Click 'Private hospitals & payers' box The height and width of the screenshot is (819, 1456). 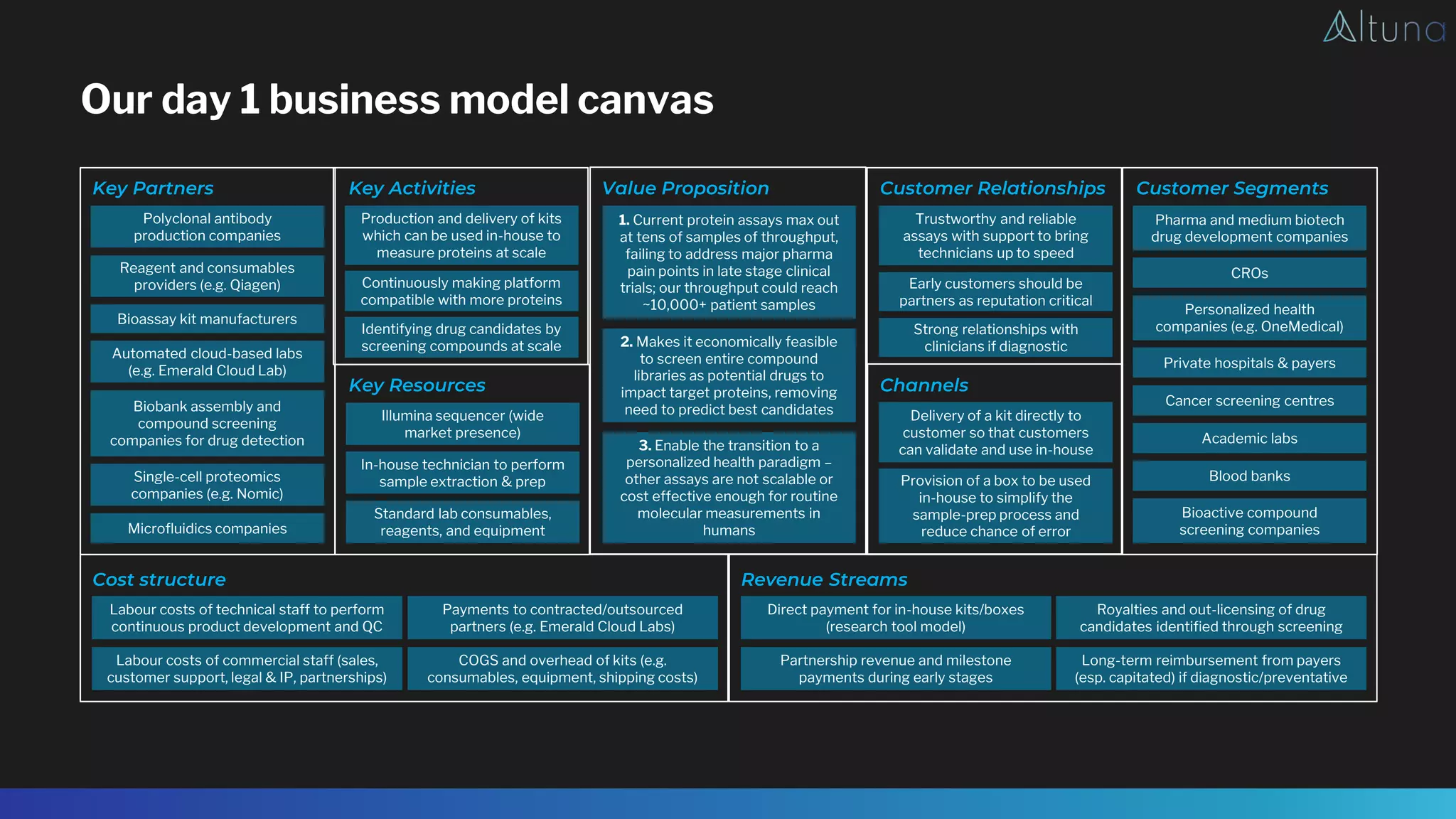coord(1249,363)
